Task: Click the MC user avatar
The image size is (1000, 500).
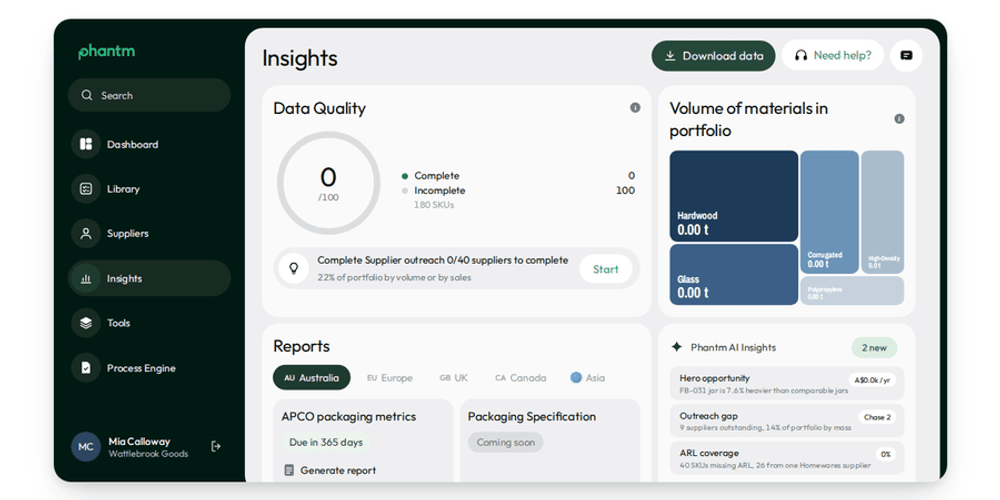Action: point(85,447)
